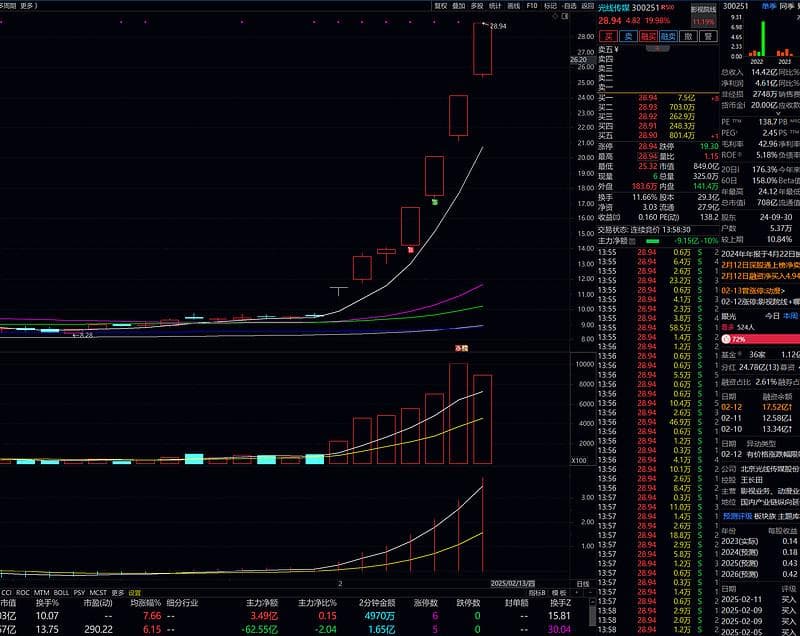Select the MTM indicator tab
This screenshot has height=636, width=800.
click(x=41, y=593)
